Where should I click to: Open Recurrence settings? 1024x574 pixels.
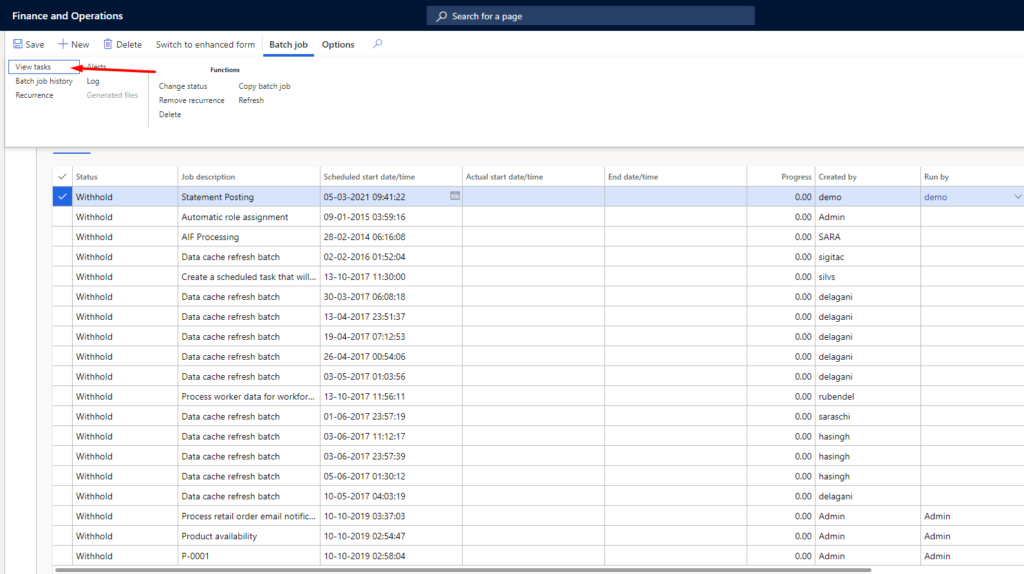click(x=34, y=95)
